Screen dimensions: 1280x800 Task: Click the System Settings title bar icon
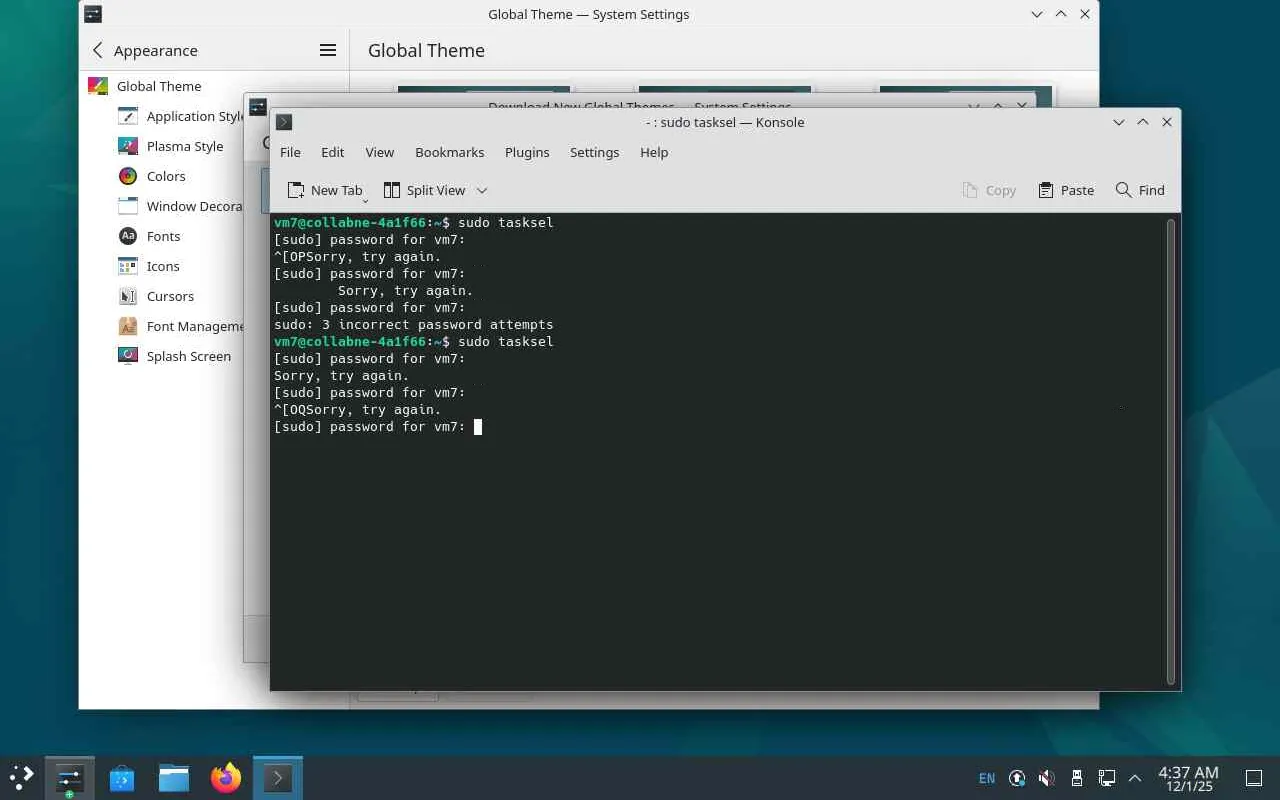[92, 14]
